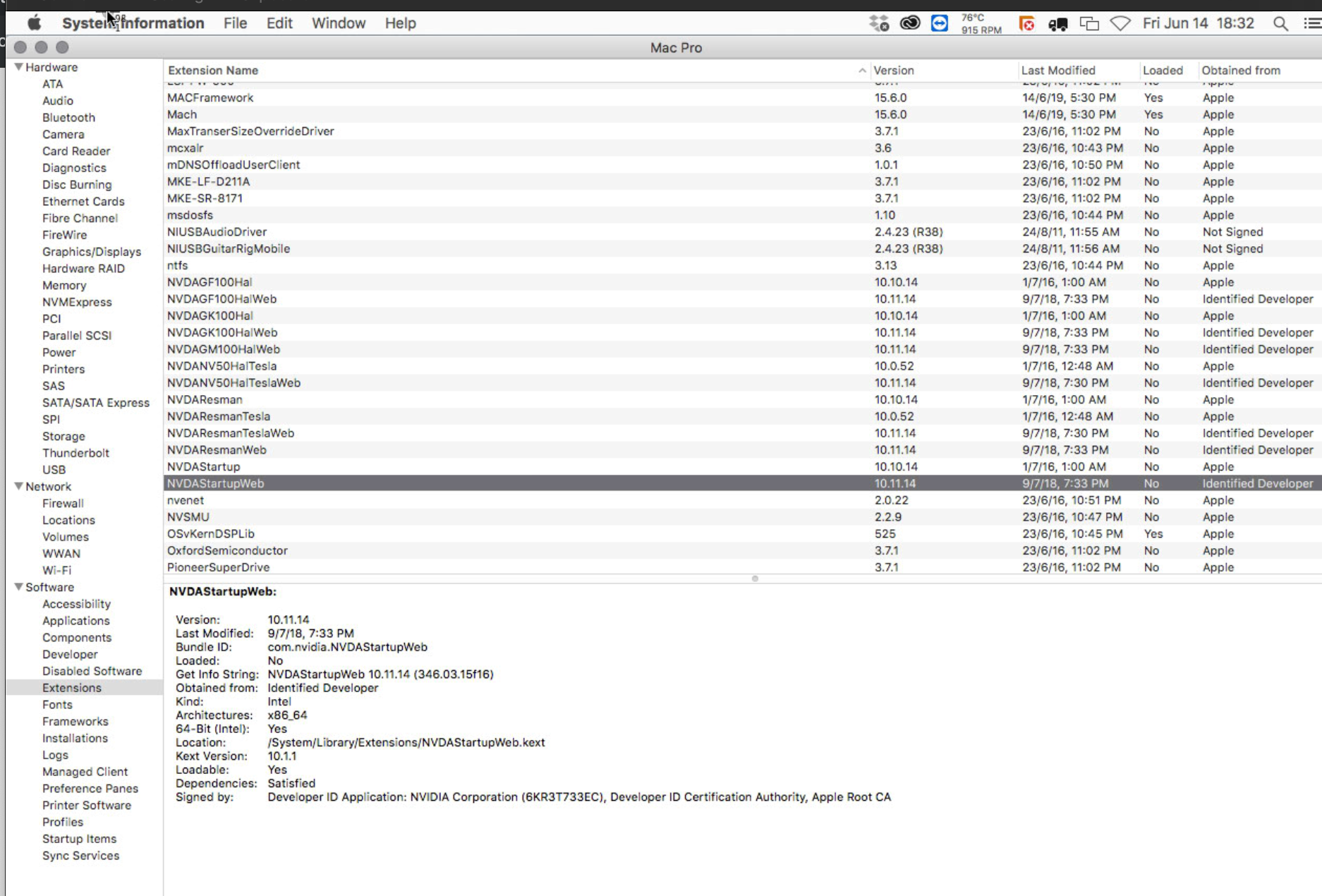Collapse the Software section triangle

(18, 587)
